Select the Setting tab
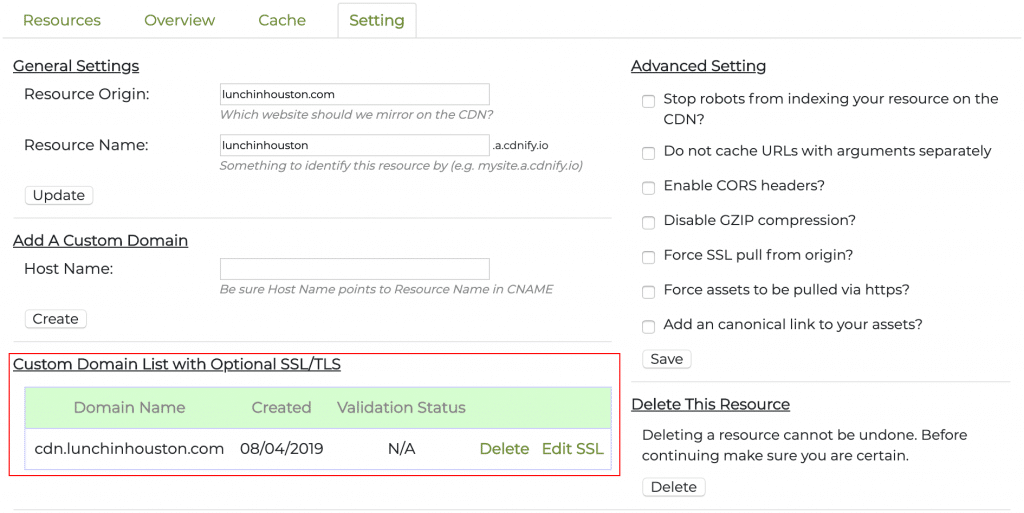 376,20
